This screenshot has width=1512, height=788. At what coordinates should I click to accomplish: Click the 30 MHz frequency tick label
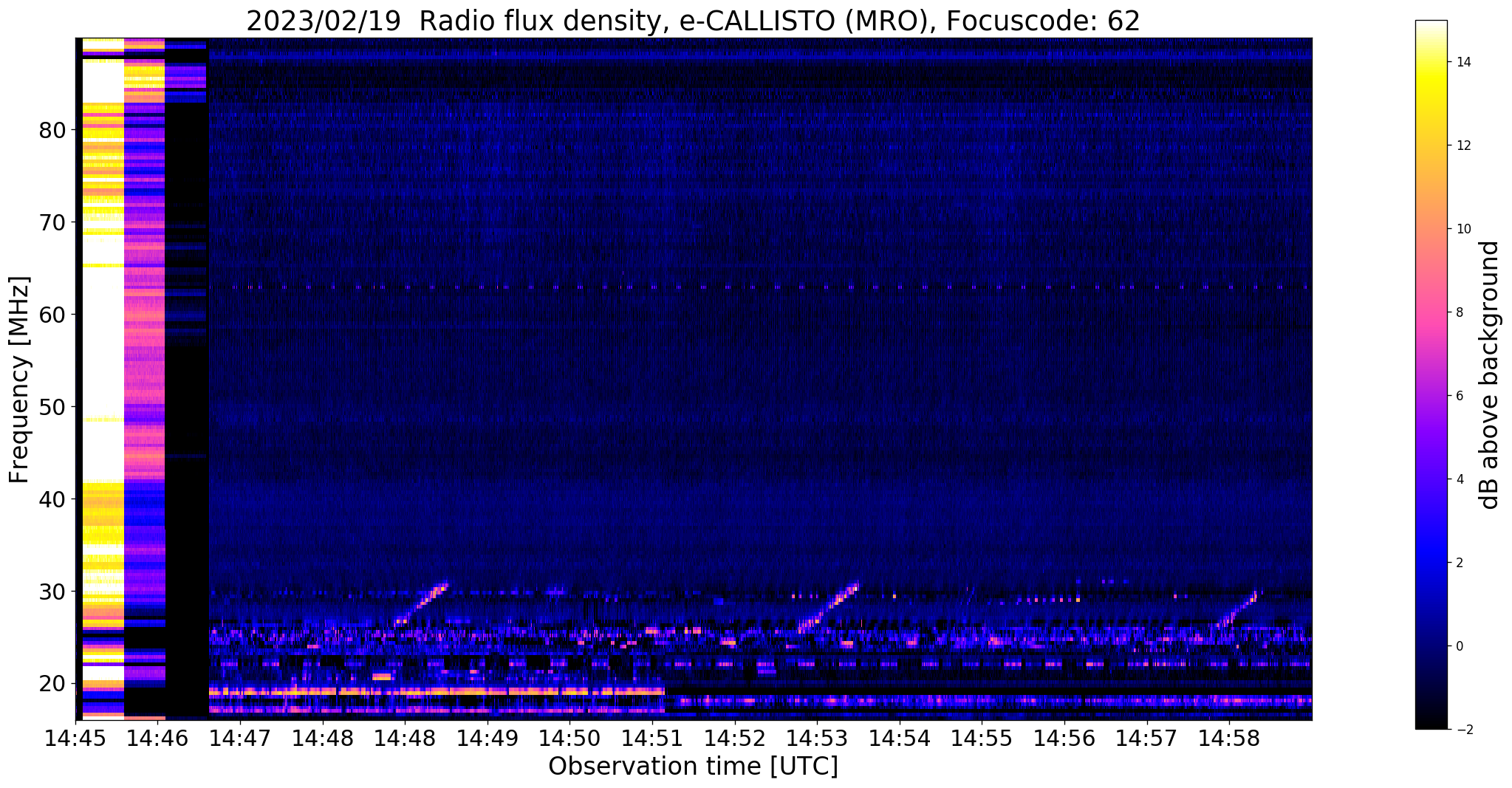pyautogui.click(x=52, y=592)
